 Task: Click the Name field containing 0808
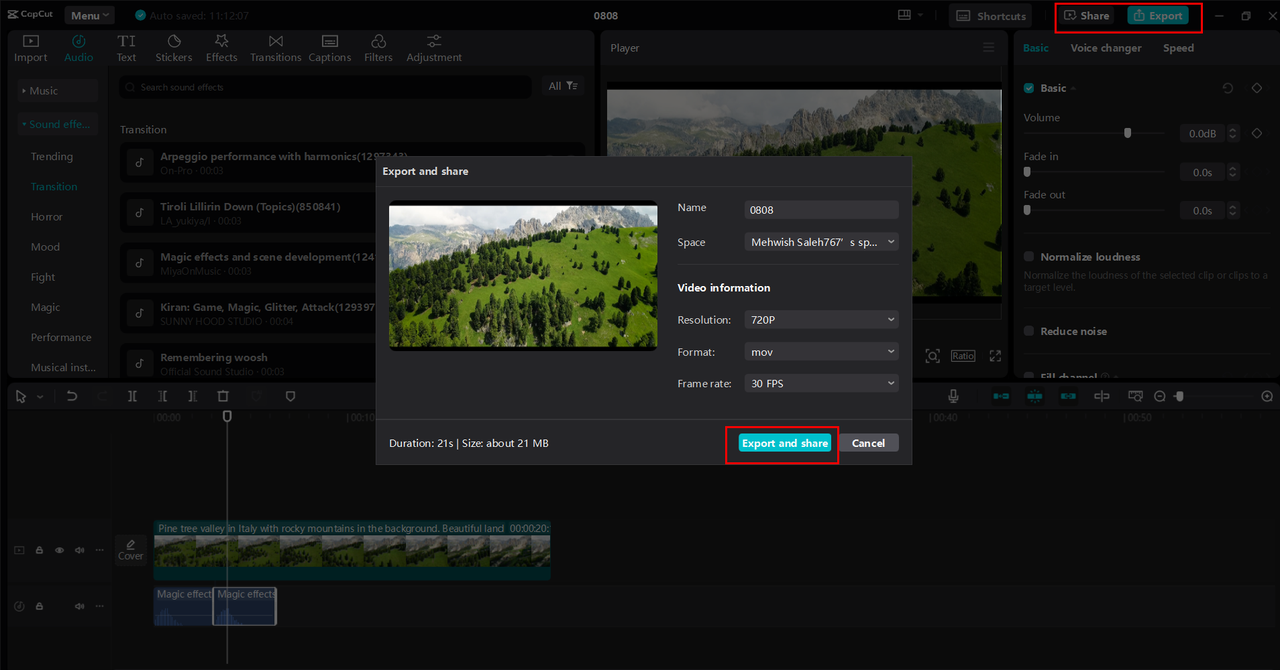coord(822,210)
